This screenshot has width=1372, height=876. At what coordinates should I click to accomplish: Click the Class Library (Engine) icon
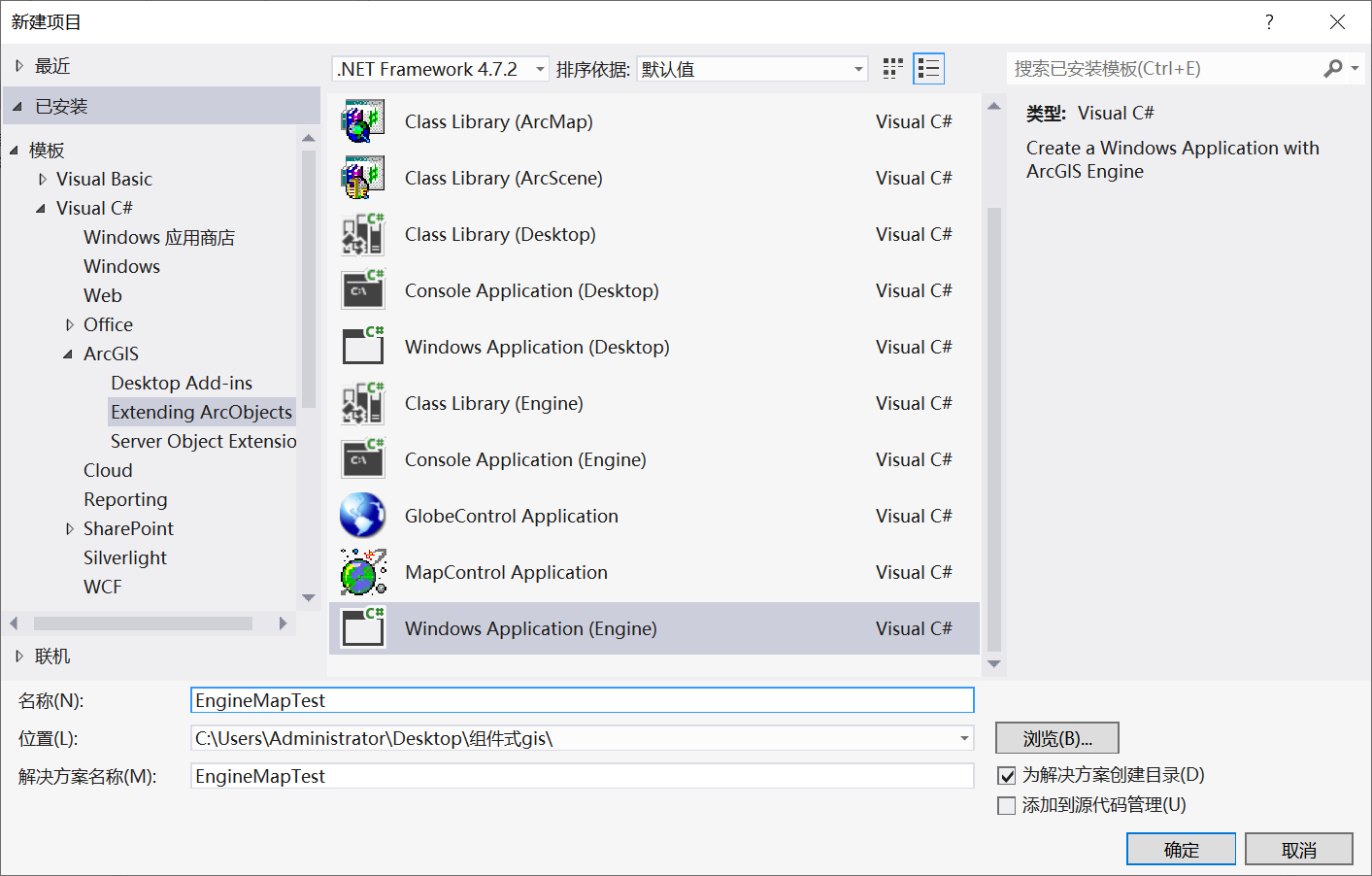tap(362, 403)
